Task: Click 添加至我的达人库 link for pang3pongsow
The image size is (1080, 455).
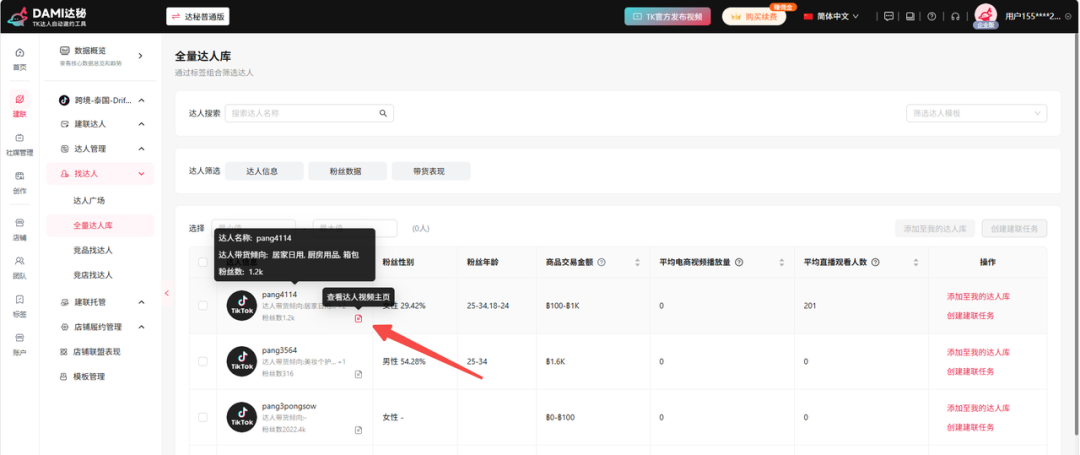Action: tap(978, 408)
